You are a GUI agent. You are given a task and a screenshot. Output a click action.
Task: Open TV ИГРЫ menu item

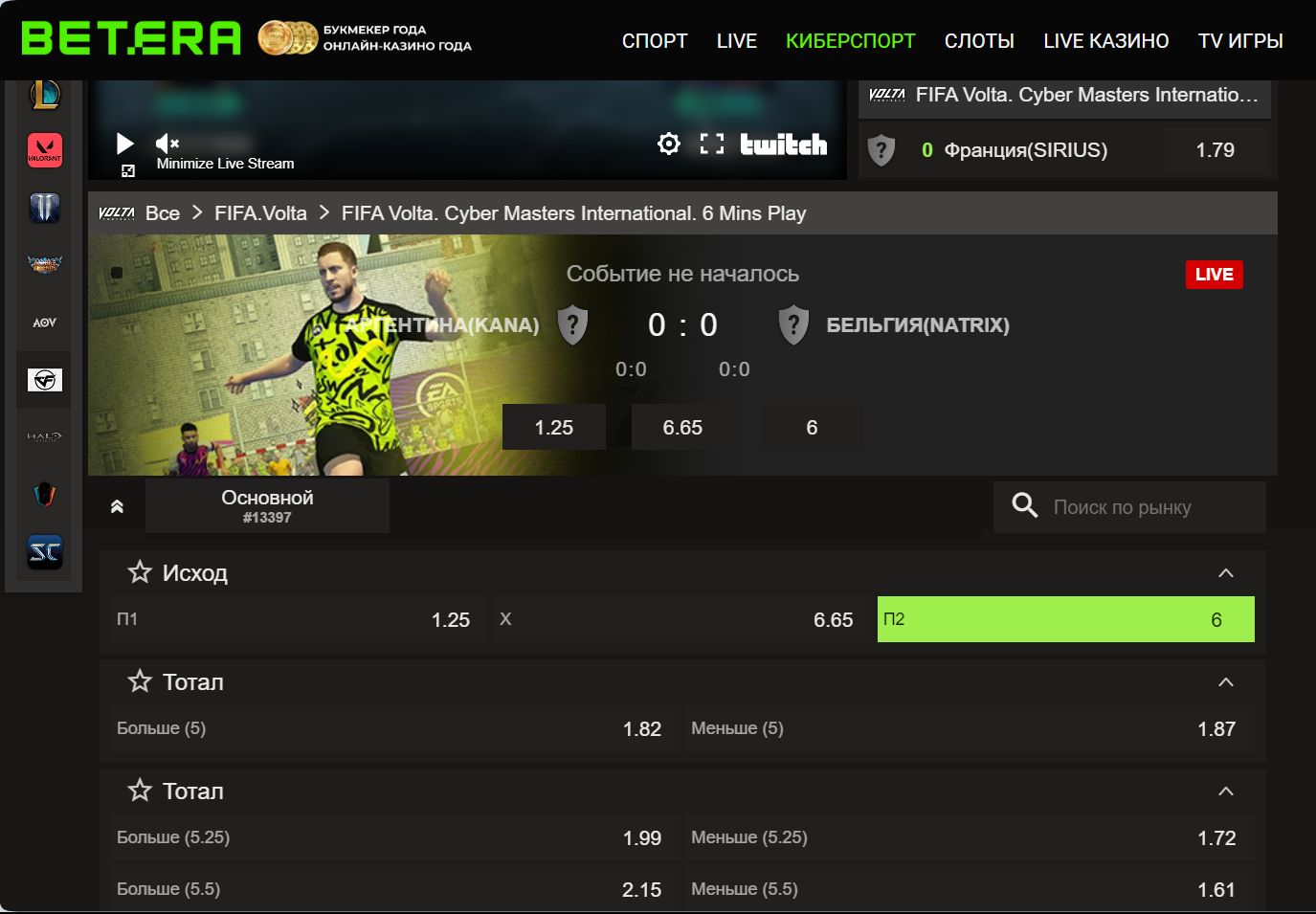click(x=1240, y=41)
